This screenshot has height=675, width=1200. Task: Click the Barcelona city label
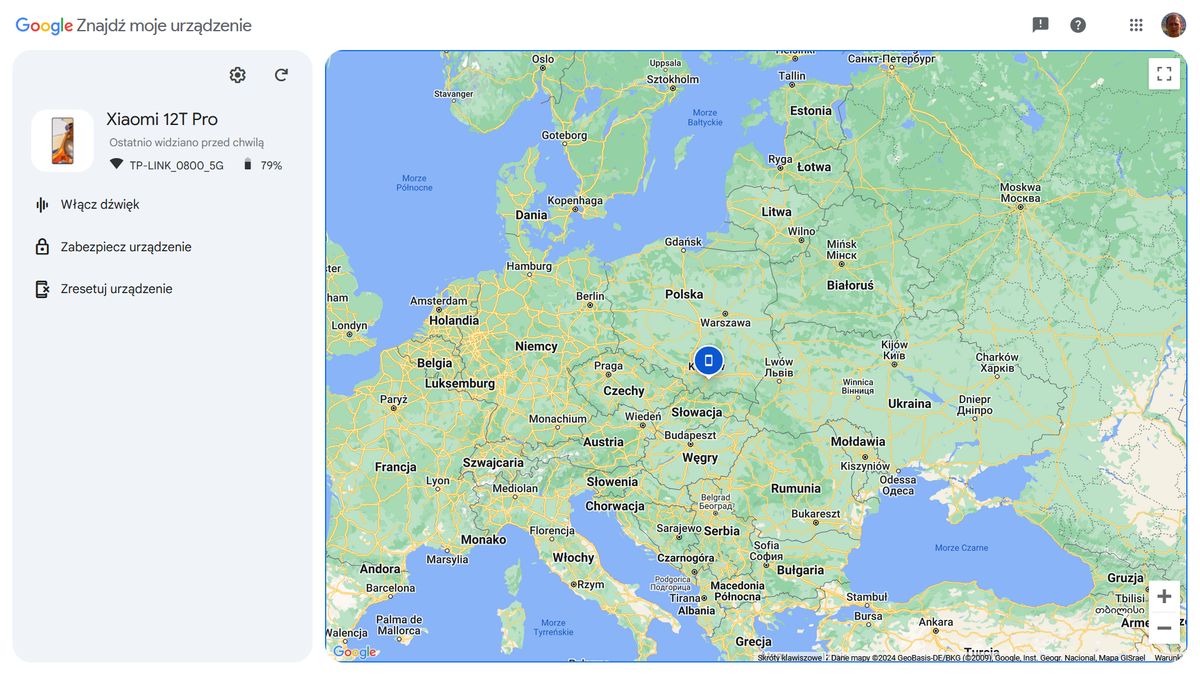[390, 588]
